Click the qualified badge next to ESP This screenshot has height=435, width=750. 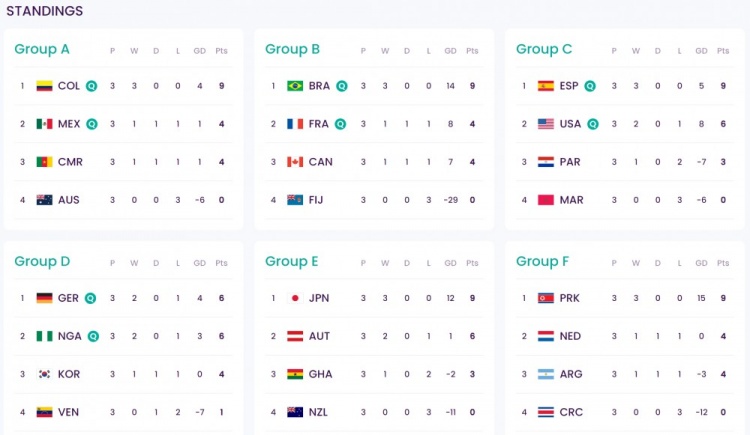pos(590,86)
